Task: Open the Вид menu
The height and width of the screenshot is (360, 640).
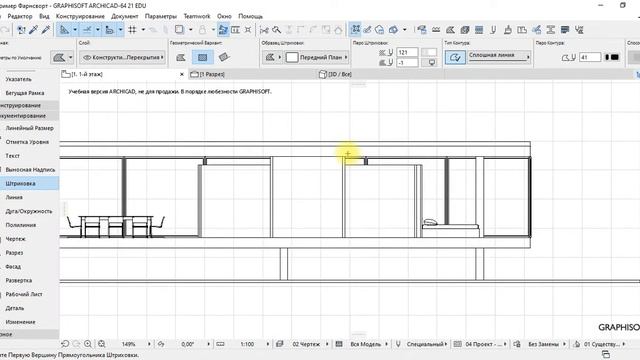Action: pyautogui.click(x=44, y=16)
